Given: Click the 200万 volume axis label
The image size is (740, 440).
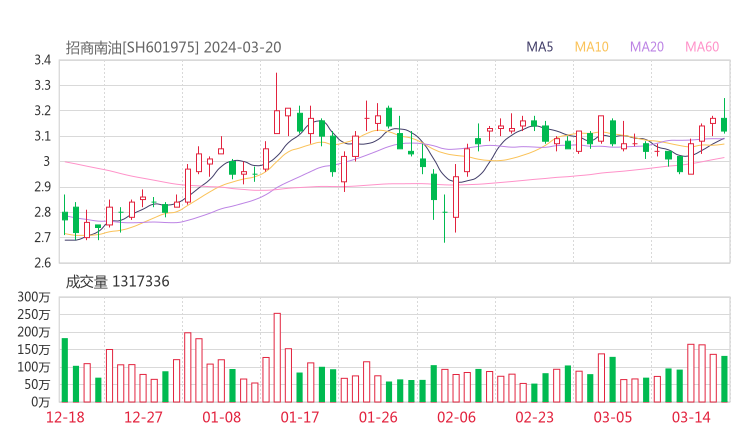Looking at the screenshot, I should pyautogui.click(x=34, y=332).
